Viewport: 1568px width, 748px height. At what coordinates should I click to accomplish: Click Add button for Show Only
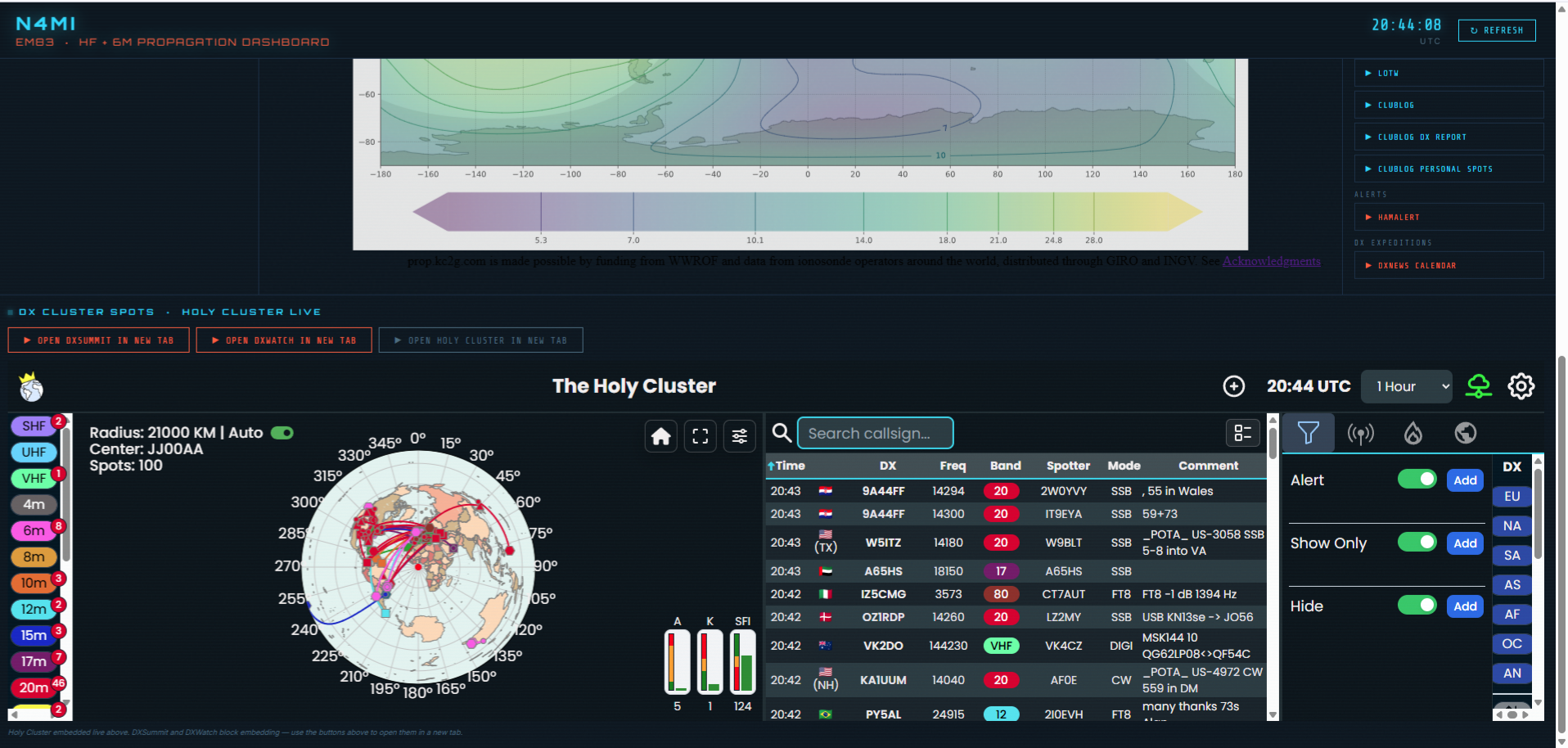[1465, 543]
